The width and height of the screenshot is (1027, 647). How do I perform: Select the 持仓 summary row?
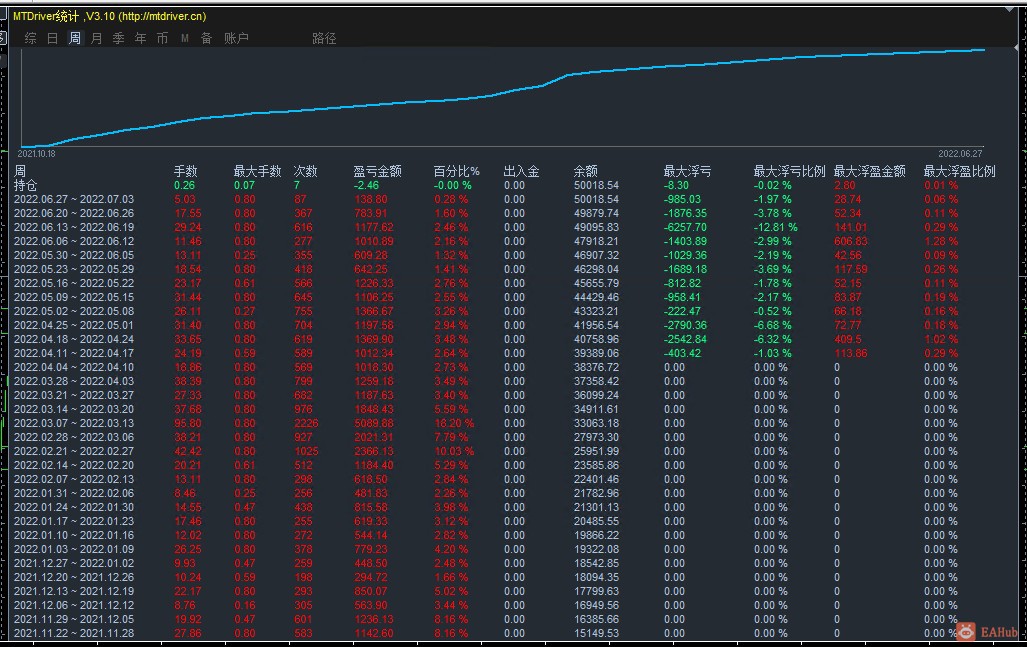[x=26, y=185]
